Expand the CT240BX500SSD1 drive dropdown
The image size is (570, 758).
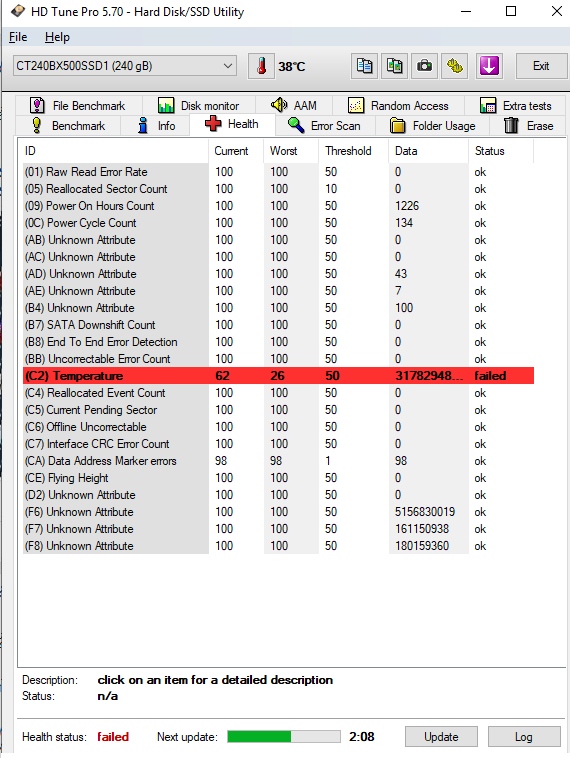pos(125,66)
